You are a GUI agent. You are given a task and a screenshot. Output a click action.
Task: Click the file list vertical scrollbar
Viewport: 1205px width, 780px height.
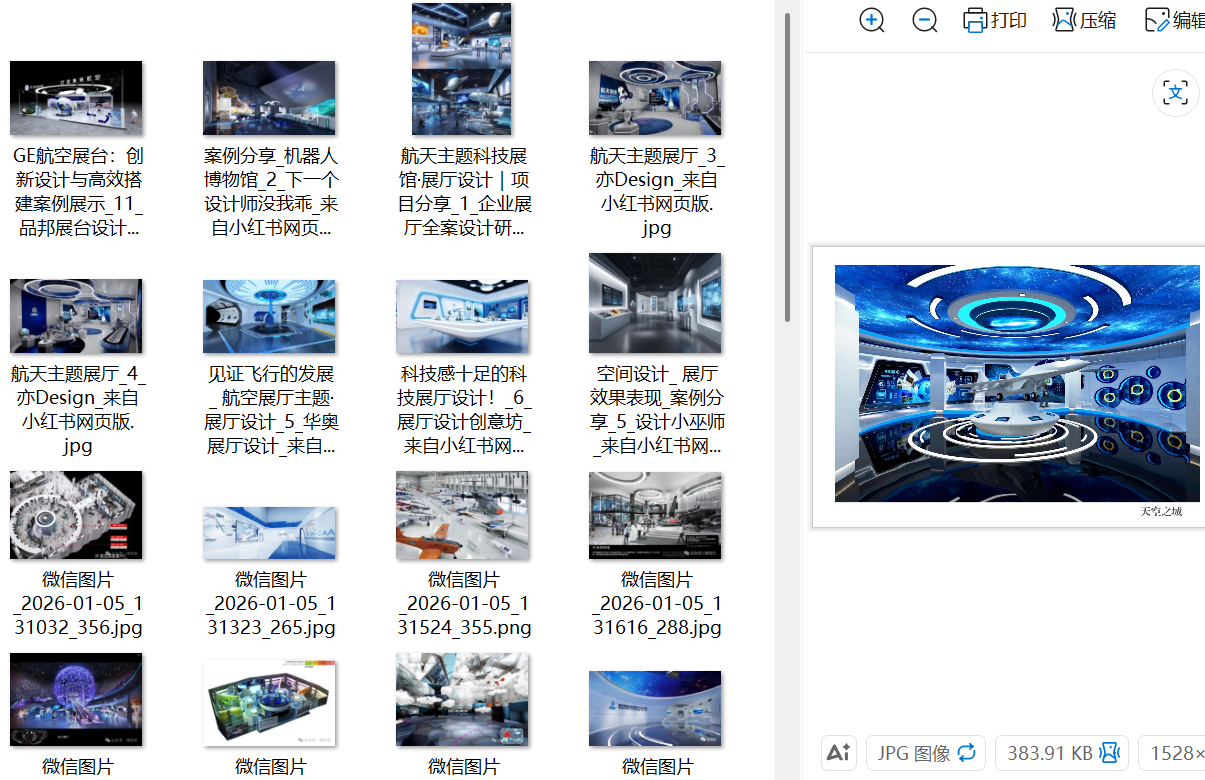click(787, 170)
